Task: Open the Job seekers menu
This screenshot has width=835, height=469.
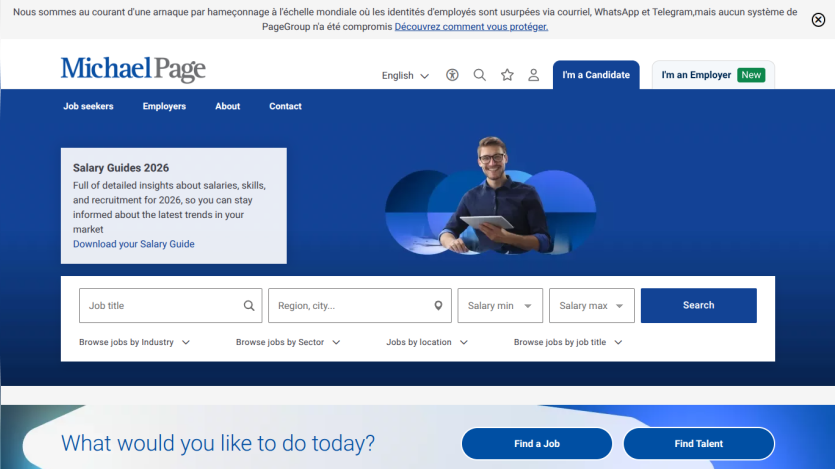Action: [x=88, y=106]
